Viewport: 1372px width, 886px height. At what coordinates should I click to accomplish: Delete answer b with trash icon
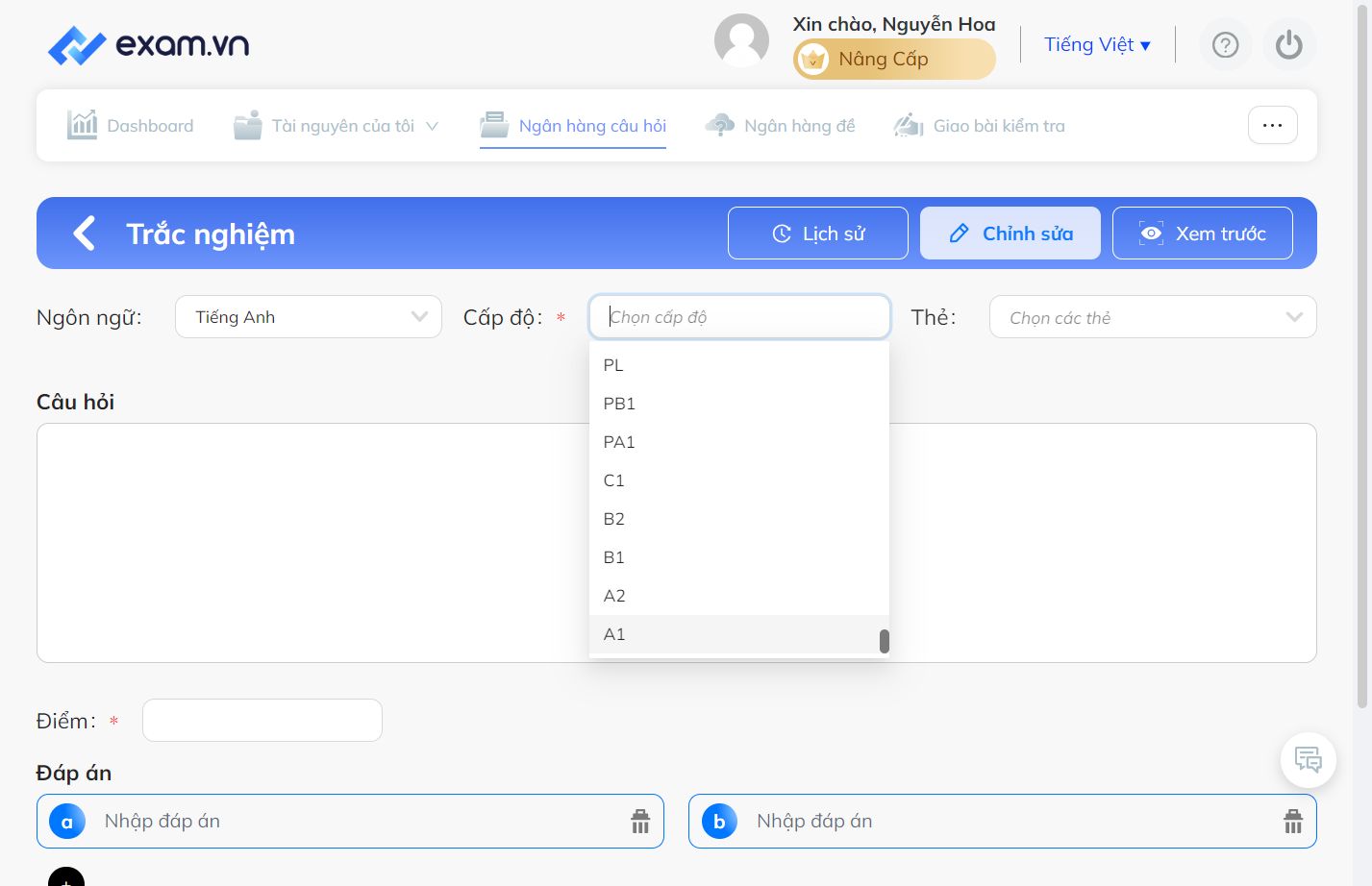click(1293, 822)
